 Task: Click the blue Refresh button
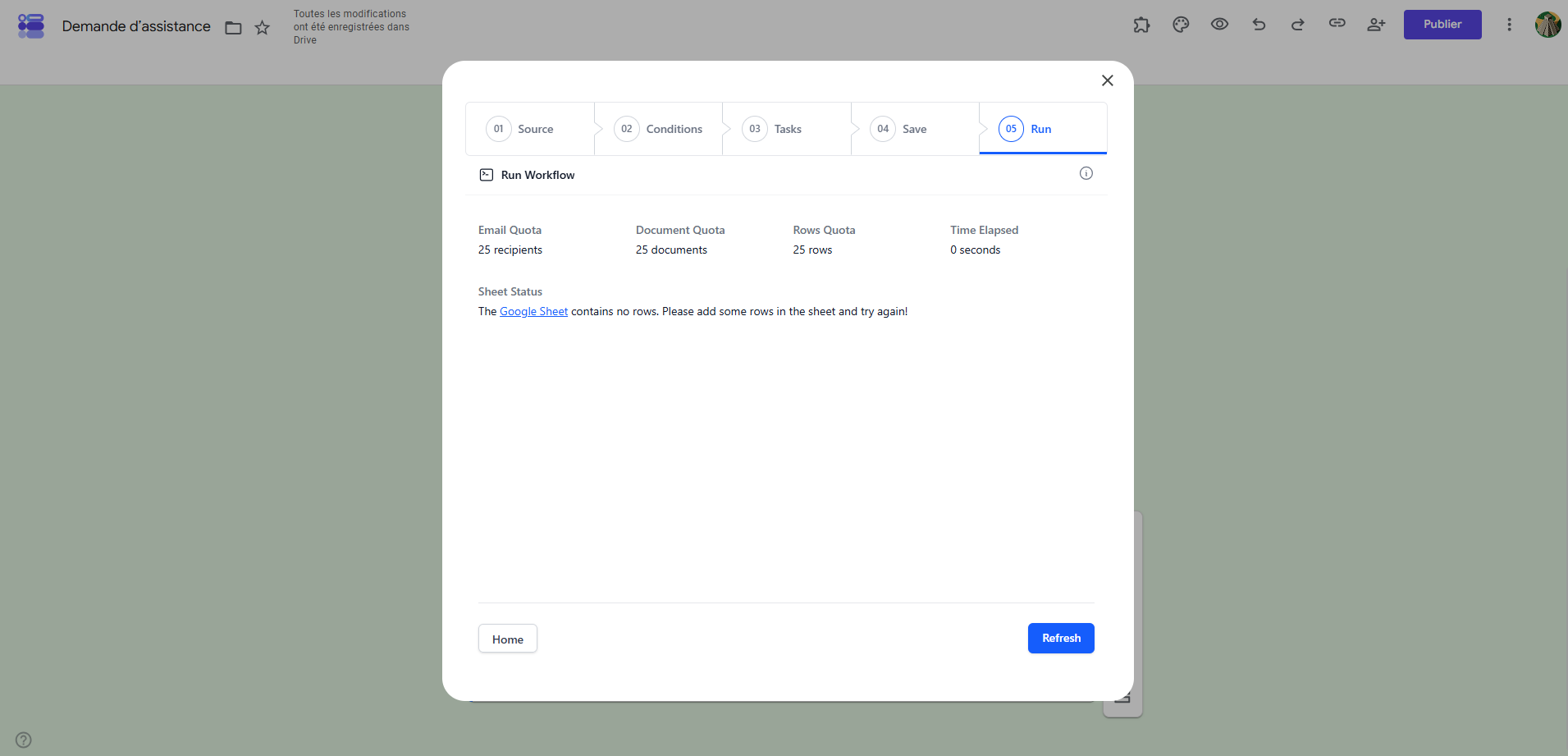click(1061, 639)
